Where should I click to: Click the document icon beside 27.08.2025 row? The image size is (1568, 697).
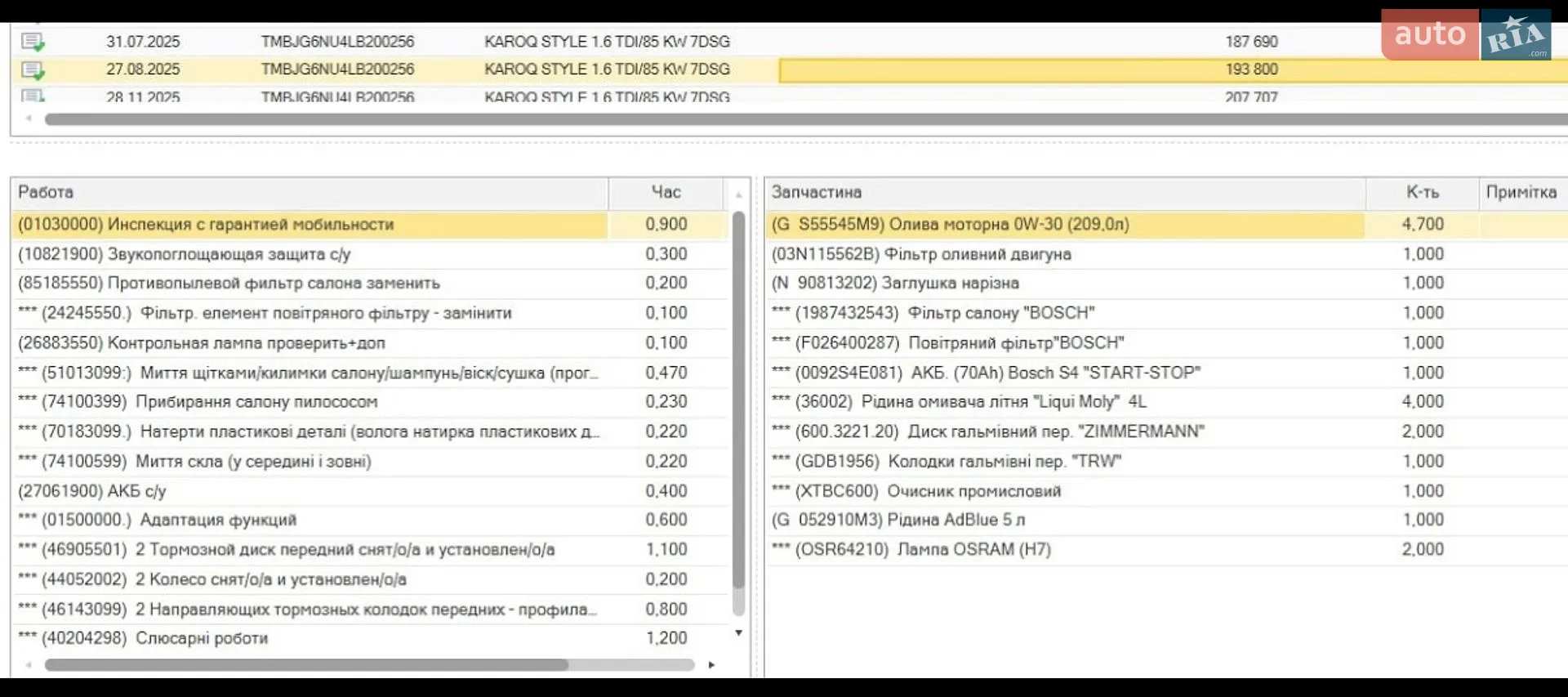(x=33, y=69)
